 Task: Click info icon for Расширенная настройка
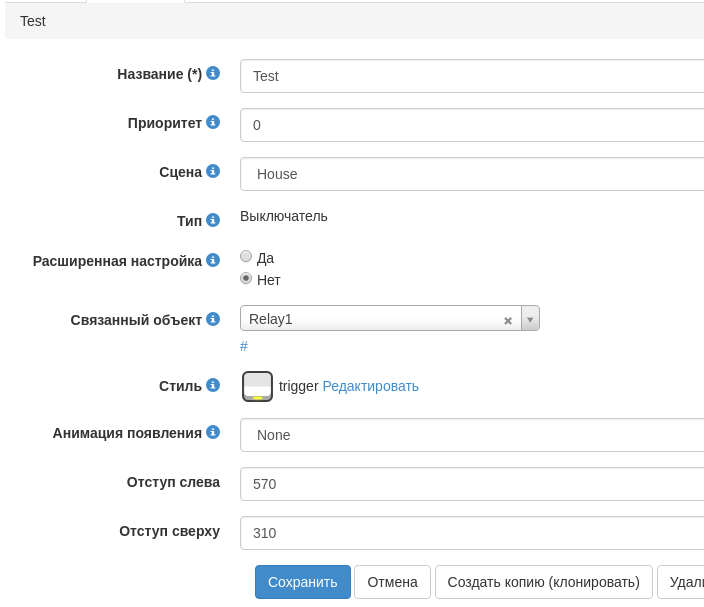coord(213,260)
